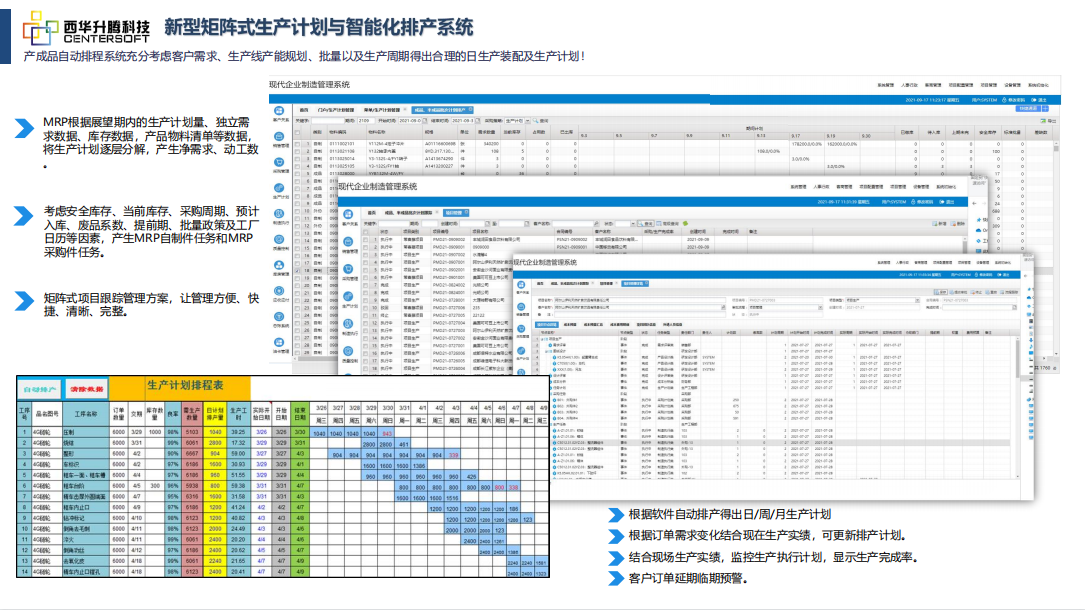The width and height of the screenshot is (1085, 610).
Task: Open the 销售管理 sidebar icon in back window
Action: coord(281,139)
